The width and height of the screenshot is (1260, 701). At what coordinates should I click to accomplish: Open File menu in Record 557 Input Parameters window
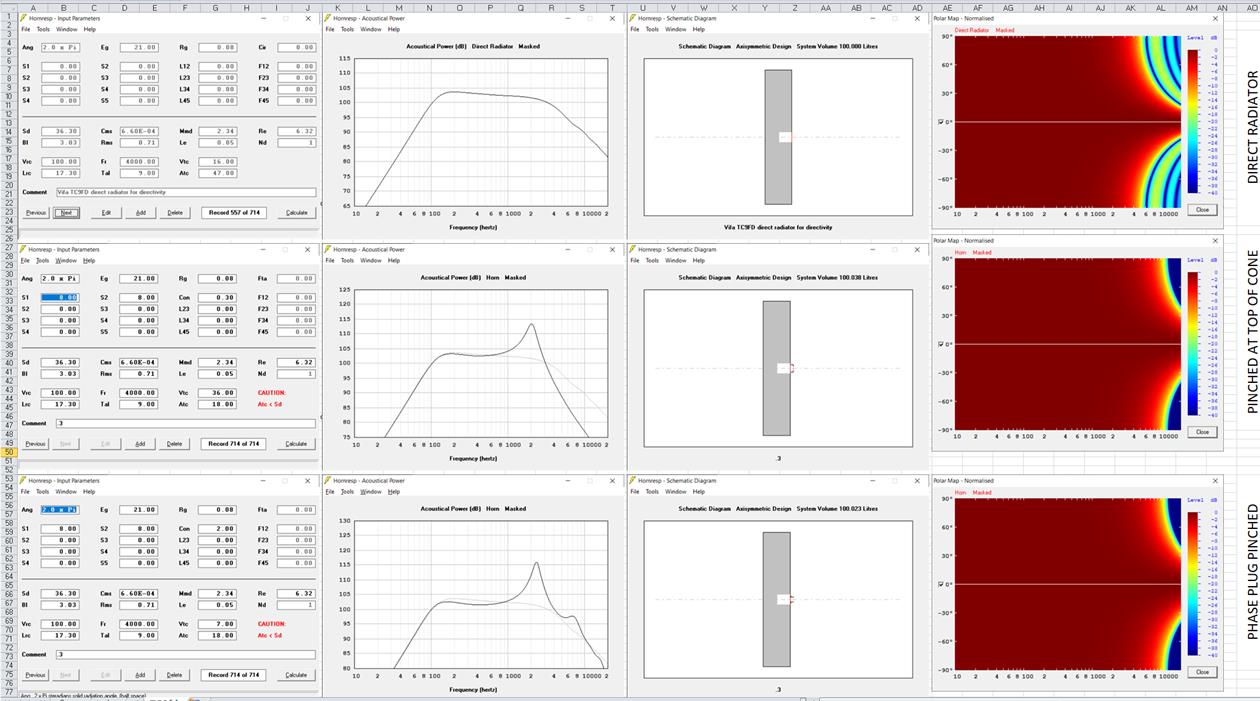pyautogui.click(x=26, y=29)
